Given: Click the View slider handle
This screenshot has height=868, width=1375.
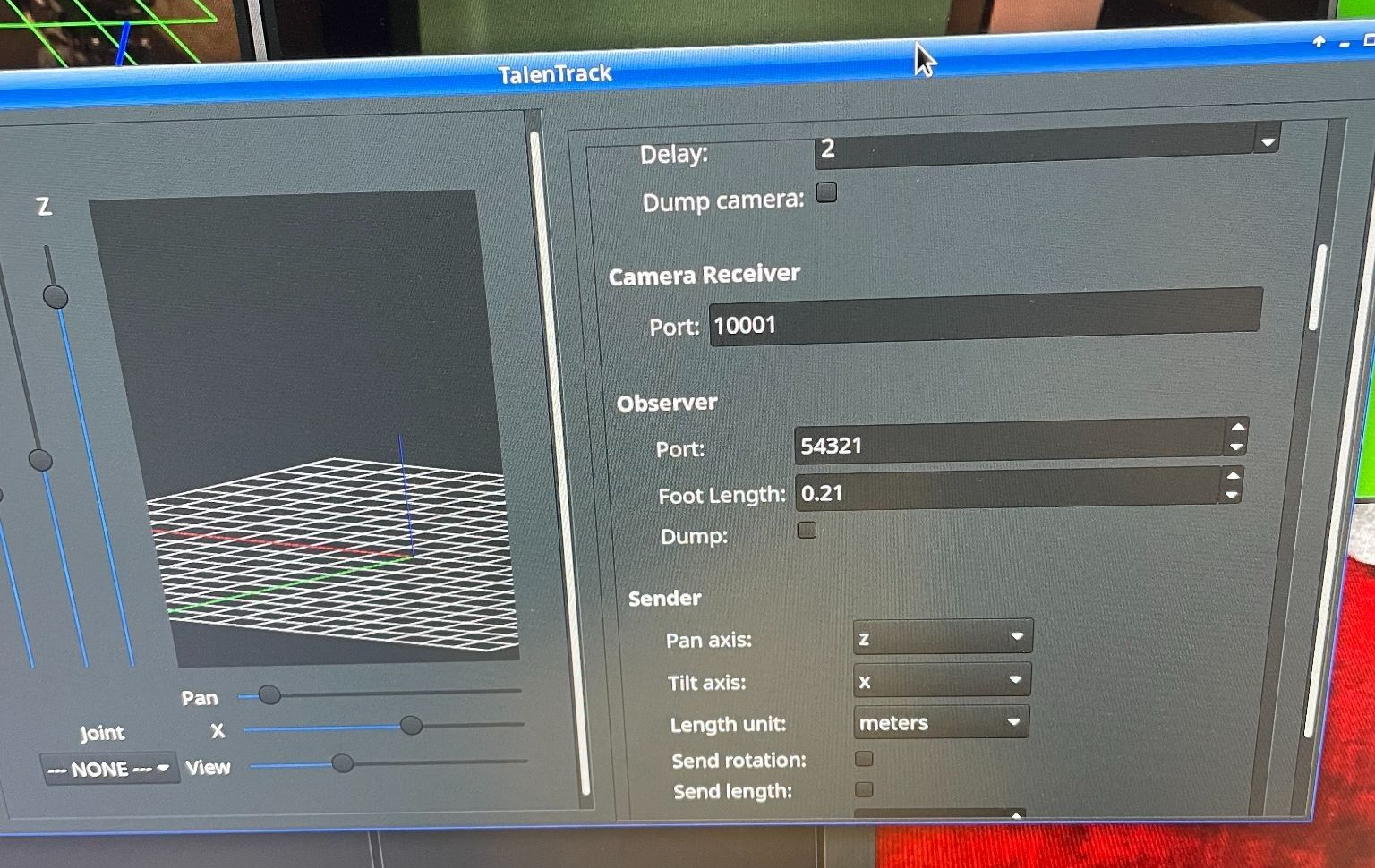Looking at the screenshot, I should pos(342,763).
